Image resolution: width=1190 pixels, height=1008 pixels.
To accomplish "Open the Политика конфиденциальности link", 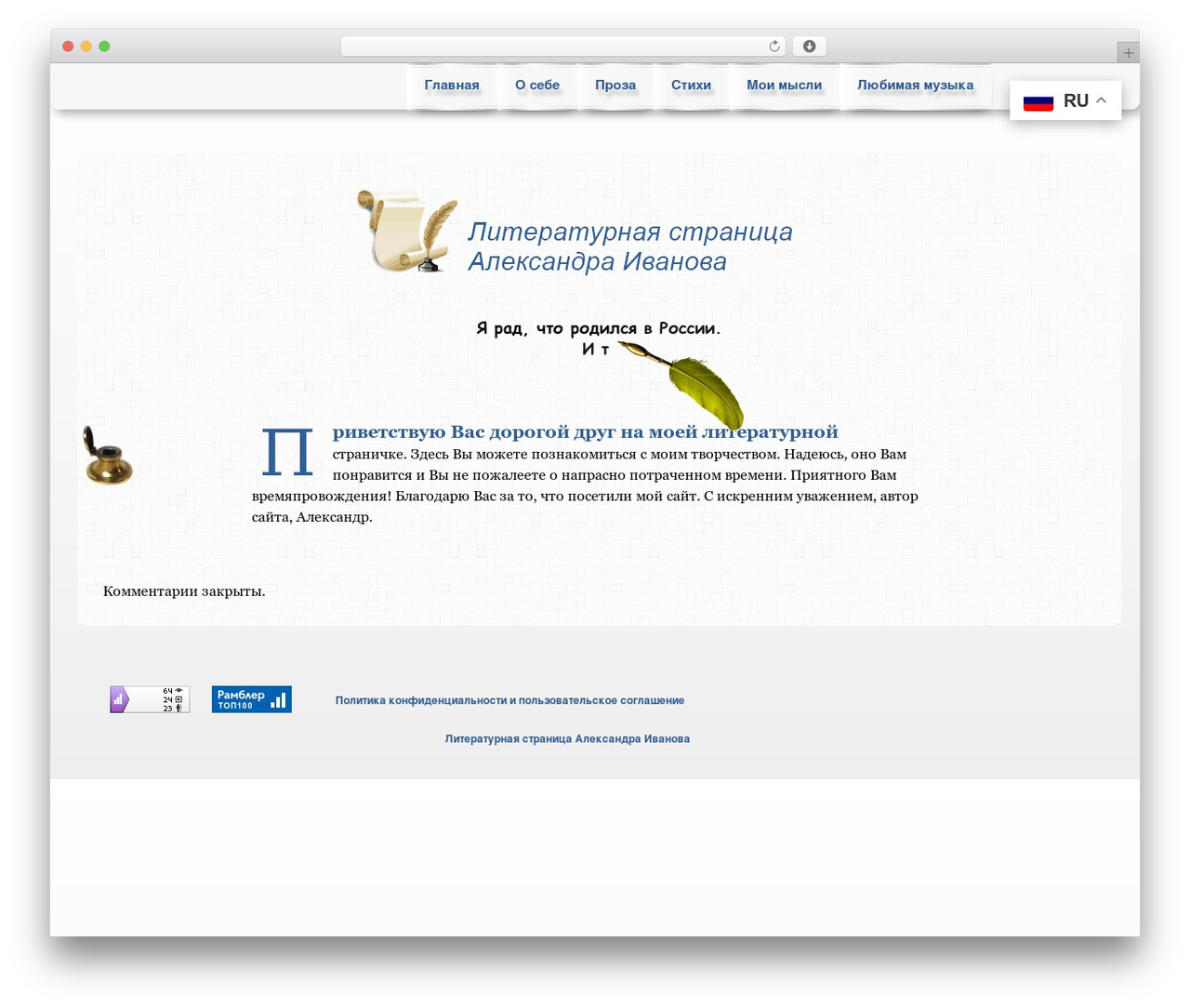I will [x=509, y=700].
